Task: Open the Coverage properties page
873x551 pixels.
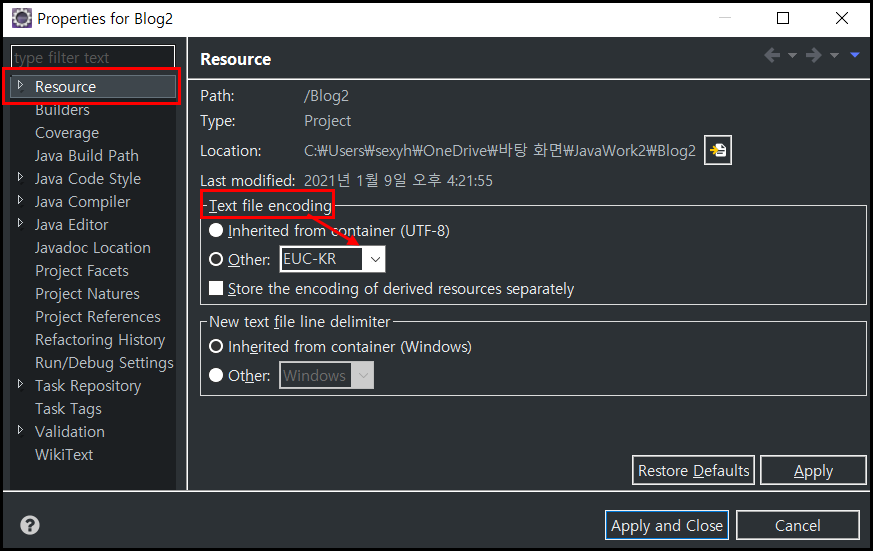Action: [x=67, y=133]
